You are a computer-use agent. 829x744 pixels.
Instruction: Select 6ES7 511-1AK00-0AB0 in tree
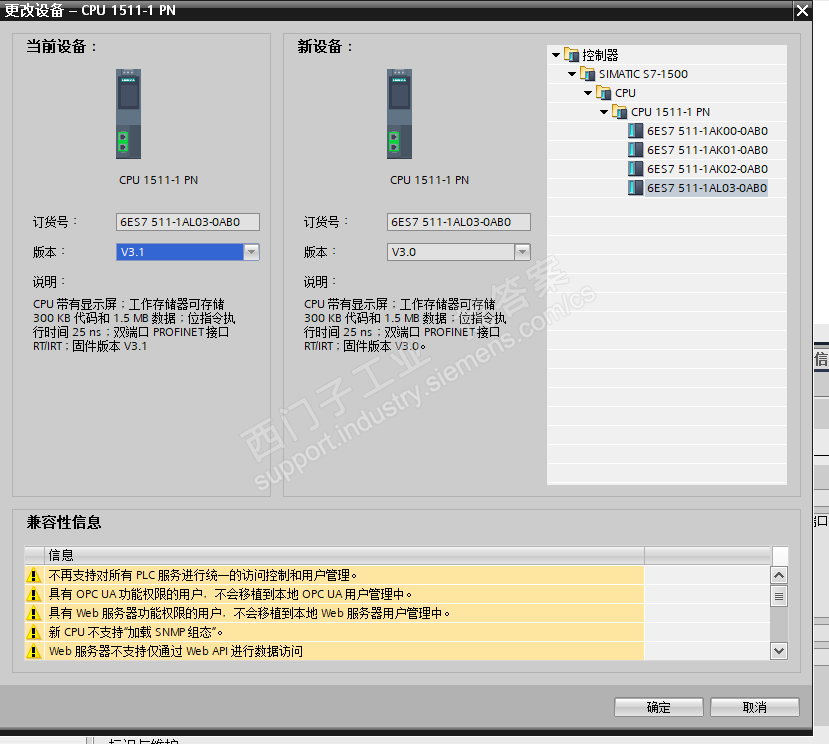click(x=707, y=131)
